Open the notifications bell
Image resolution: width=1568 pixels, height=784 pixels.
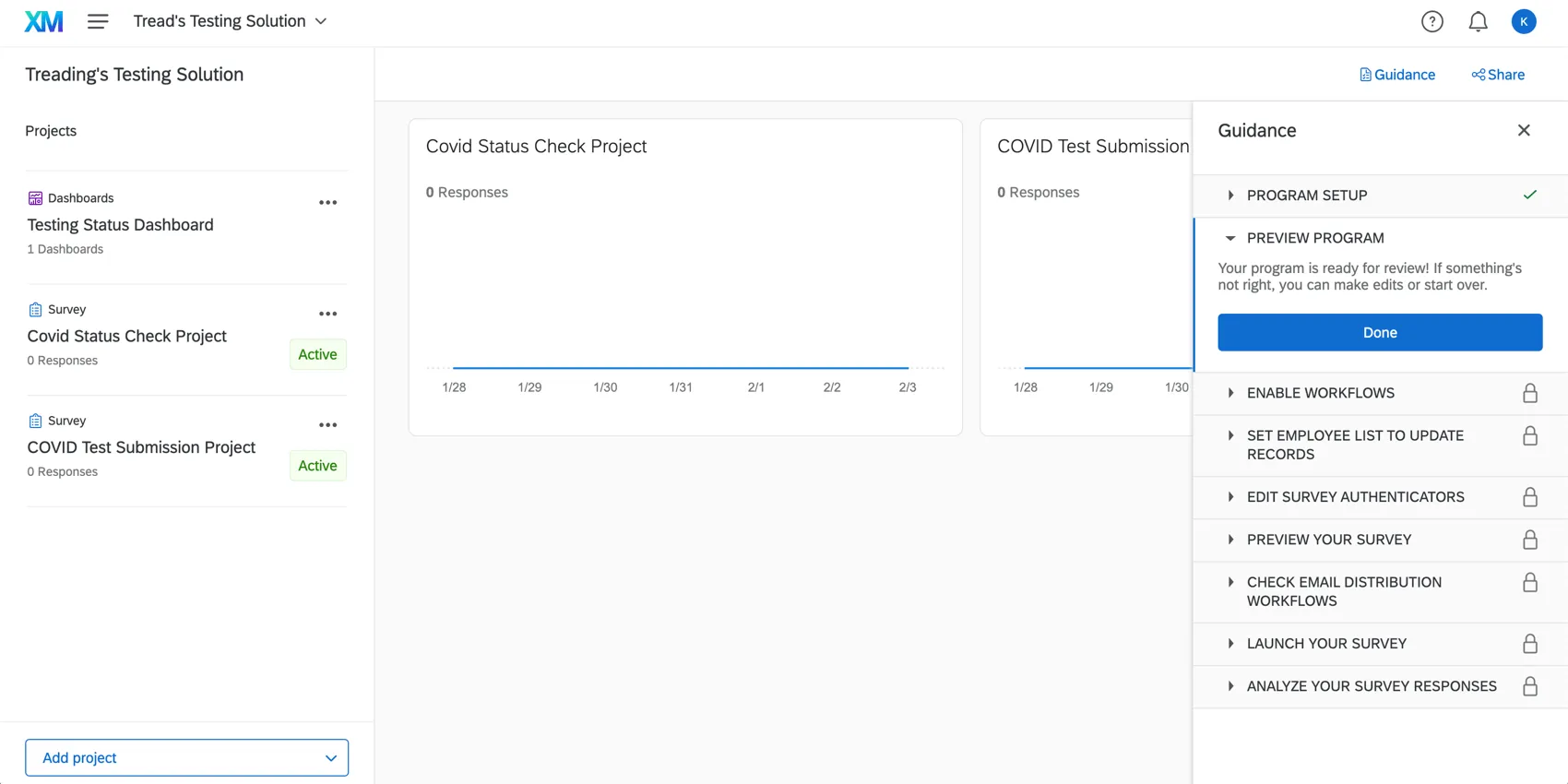1478,21
